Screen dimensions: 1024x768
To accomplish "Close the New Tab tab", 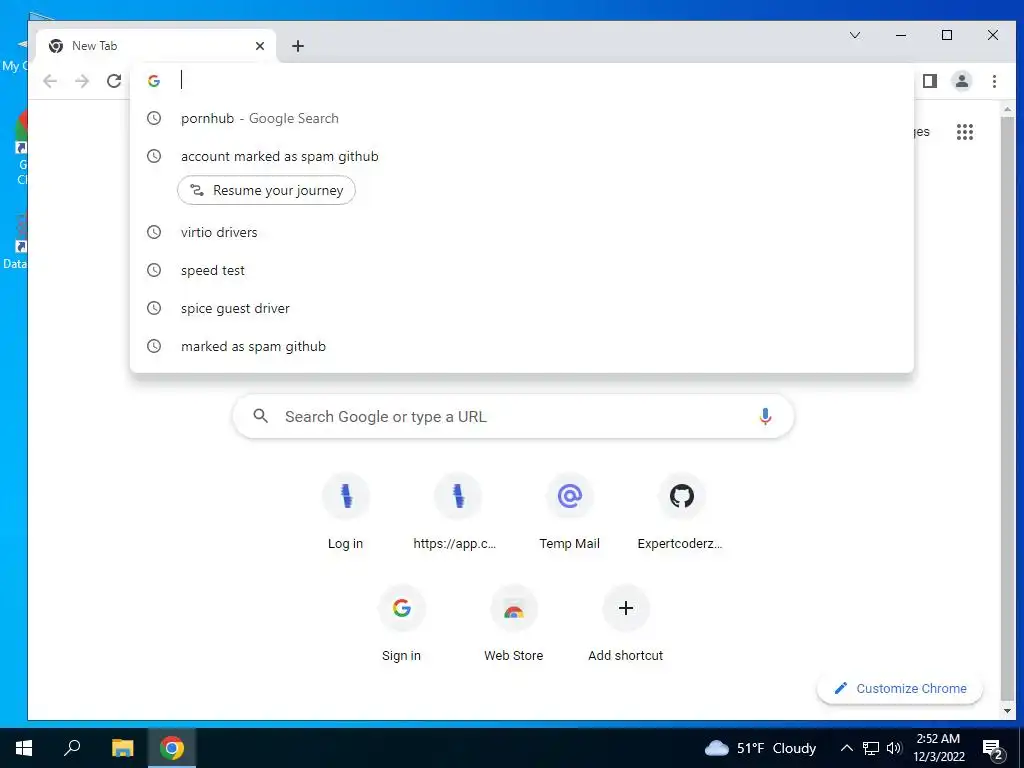I will [x=260, y=46].
